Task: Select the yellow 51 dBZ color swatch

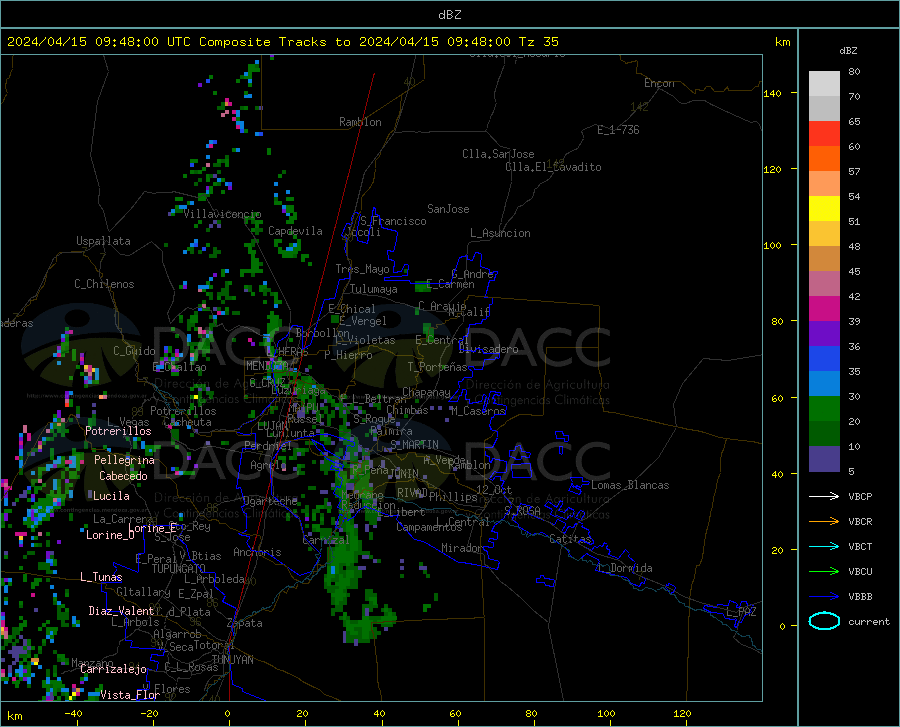Action: (824, 209)
